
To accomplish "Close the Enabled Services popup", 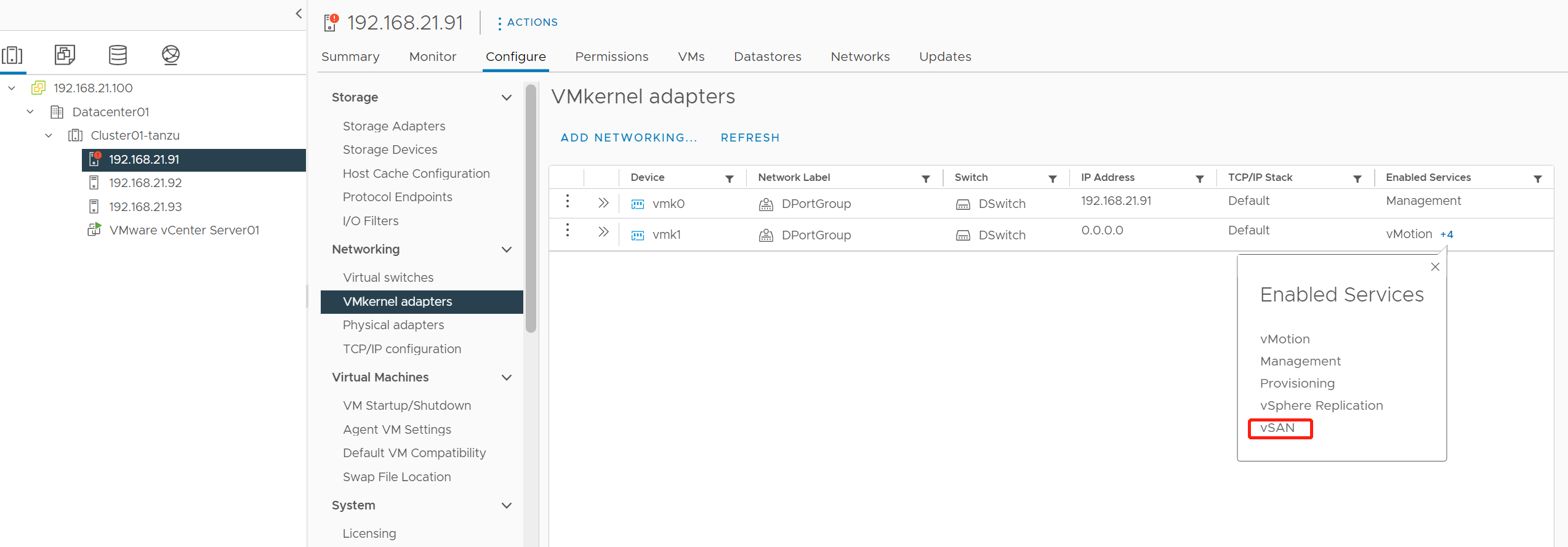I will pos(1435,266).
